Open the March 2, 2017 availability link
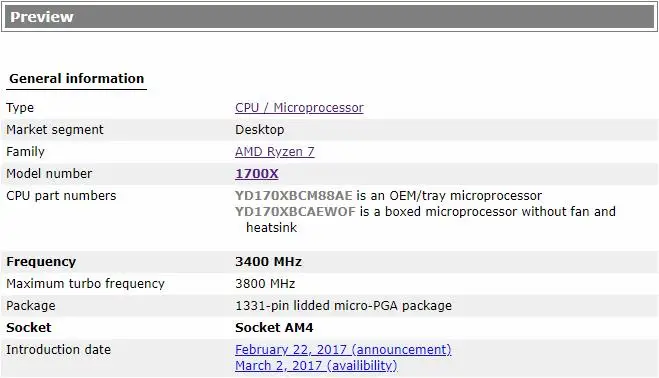Image resolution: width=659 pixels, height=378 pixels. (x=316, y=365)
